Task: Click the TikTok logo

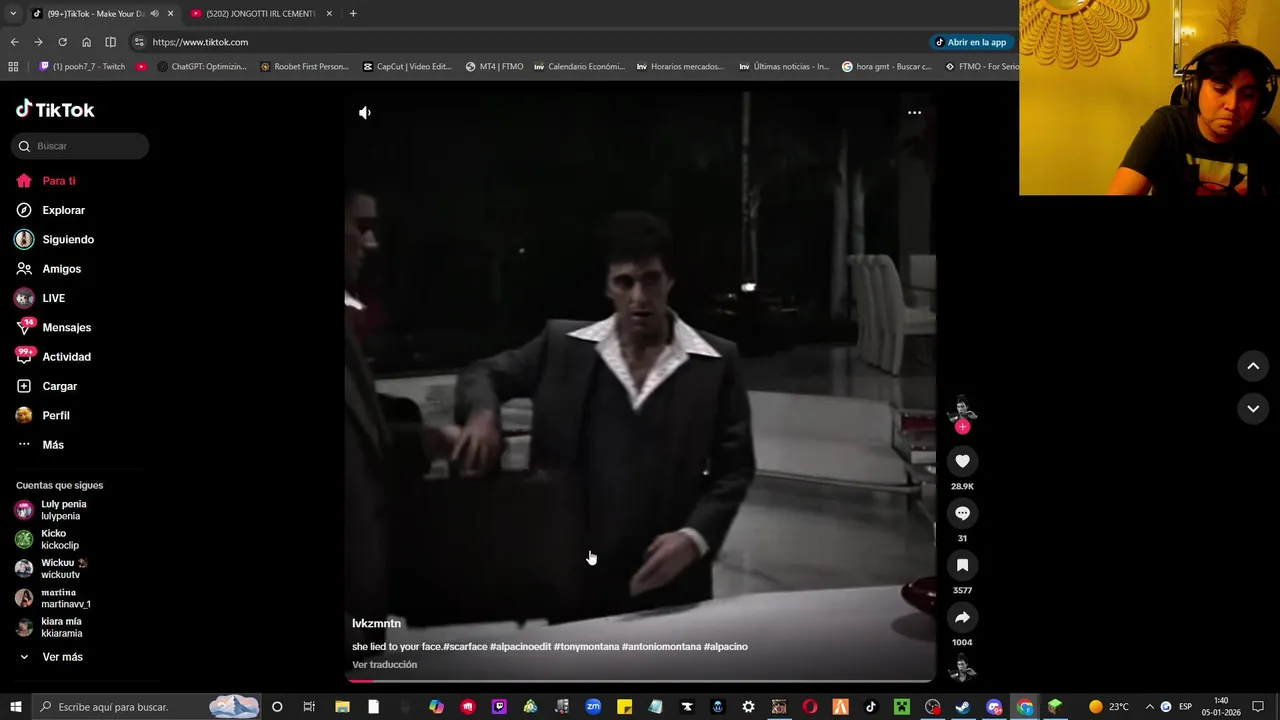Action: (55, 110)
